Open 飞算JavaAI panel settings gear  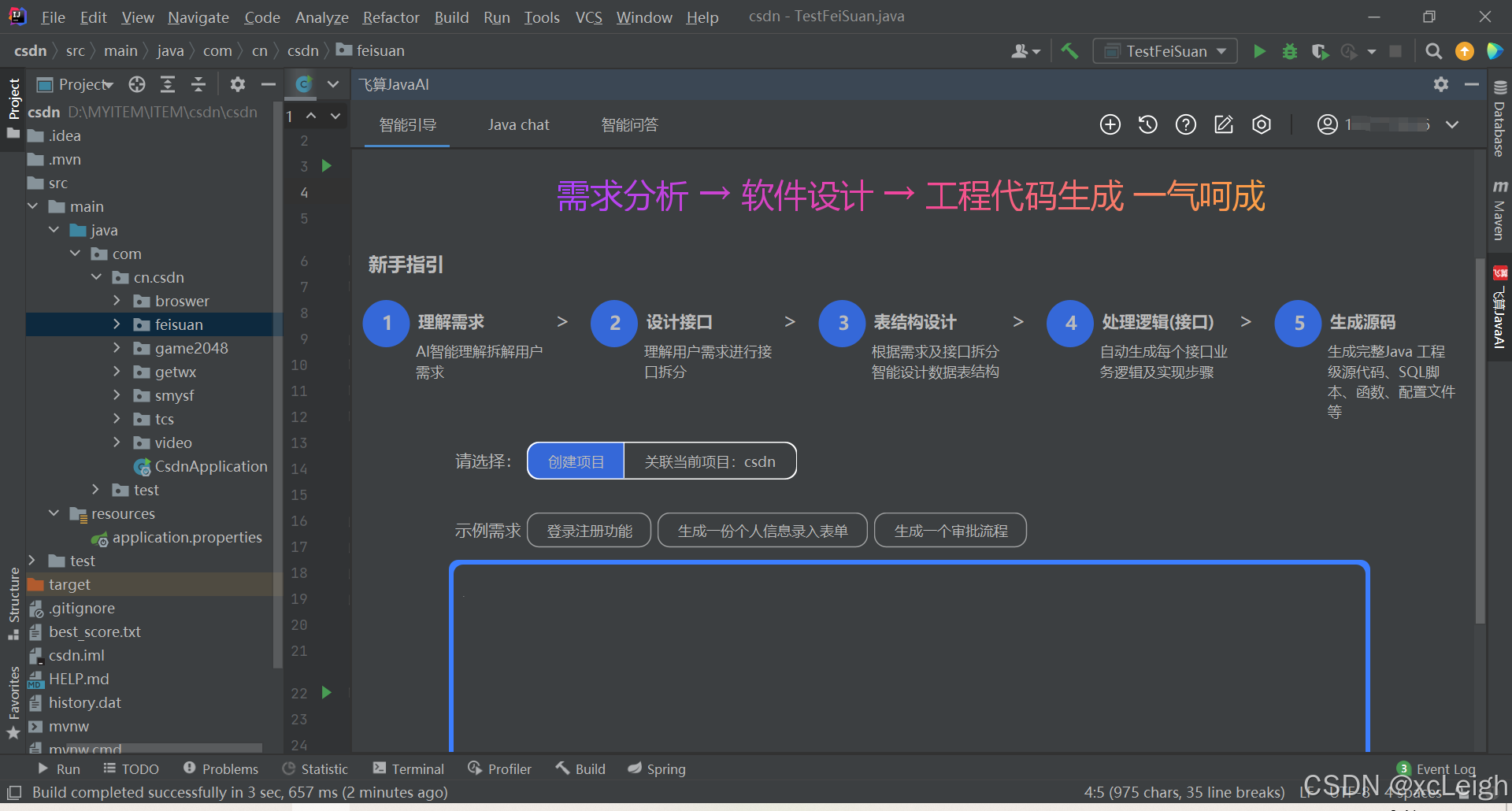pos(1261,124)
